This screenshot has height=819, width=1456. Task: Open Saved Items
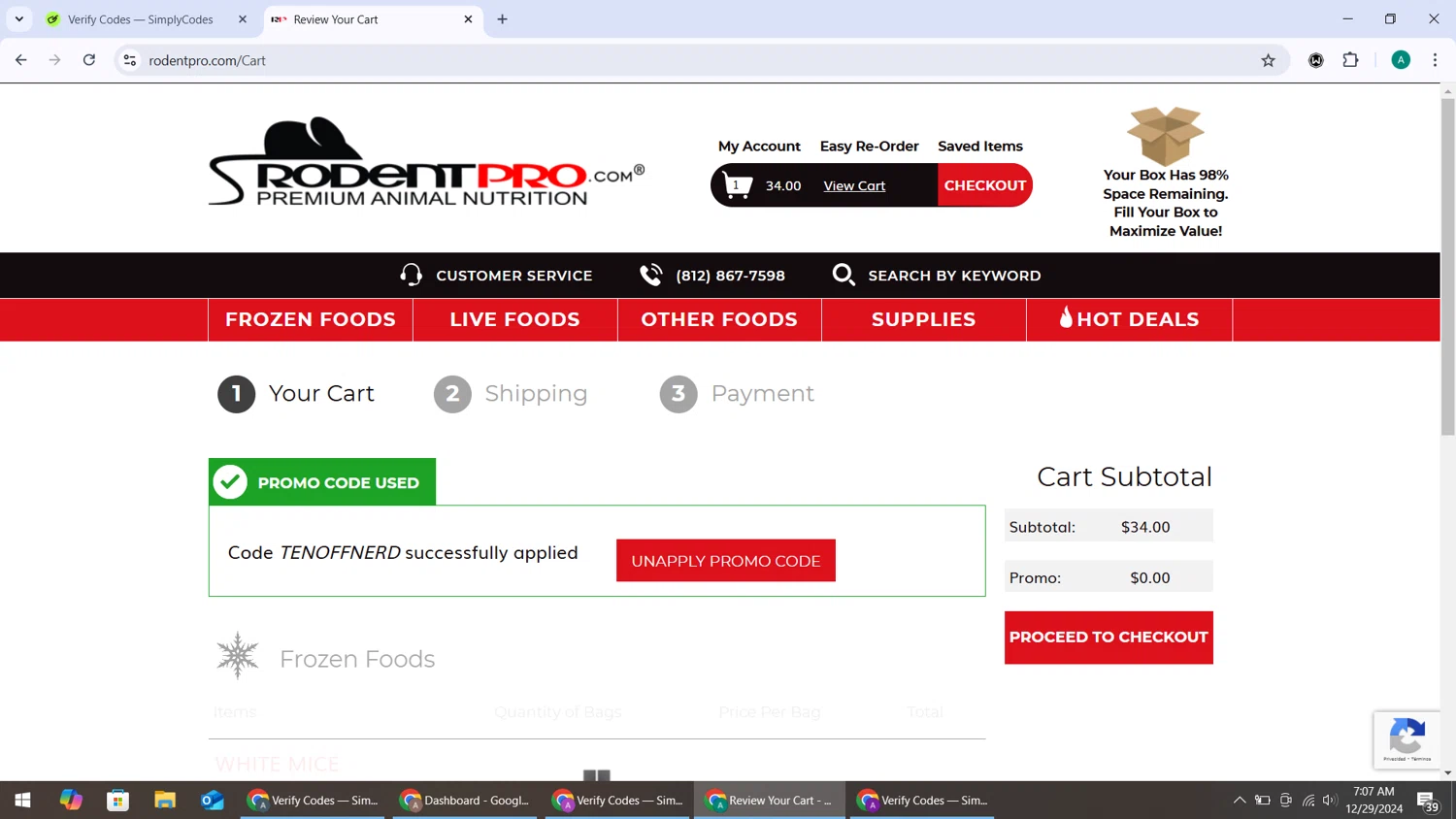980,147
